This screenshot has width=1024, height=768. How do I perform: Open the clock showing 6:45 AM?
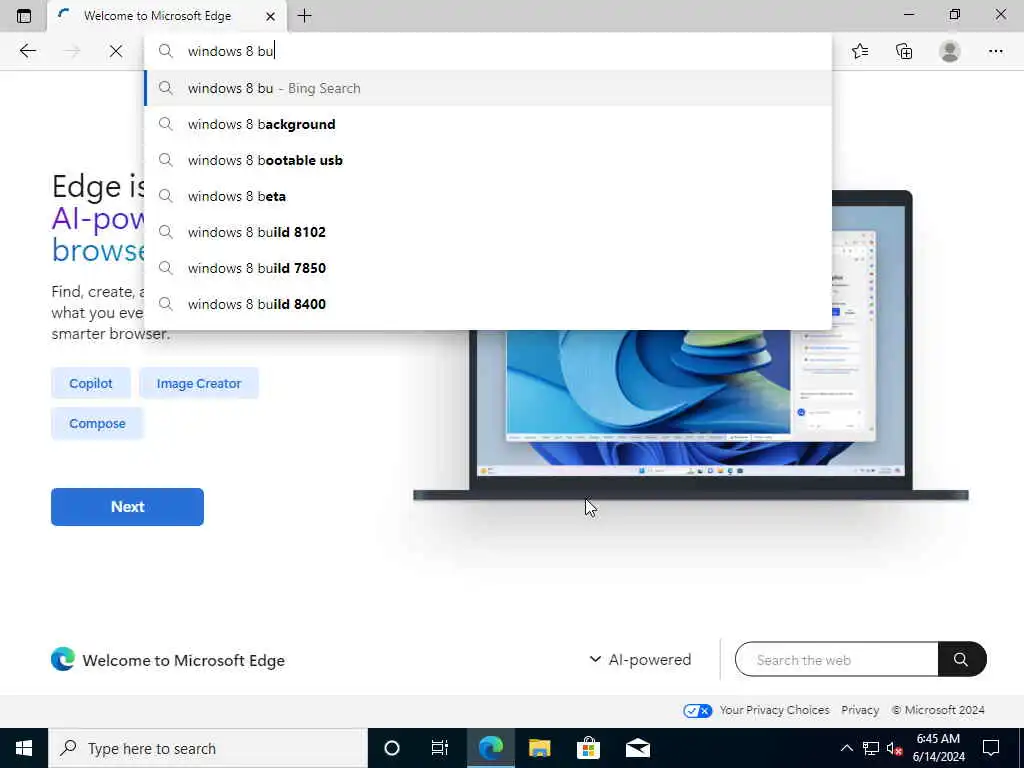(x=938, y=748)
